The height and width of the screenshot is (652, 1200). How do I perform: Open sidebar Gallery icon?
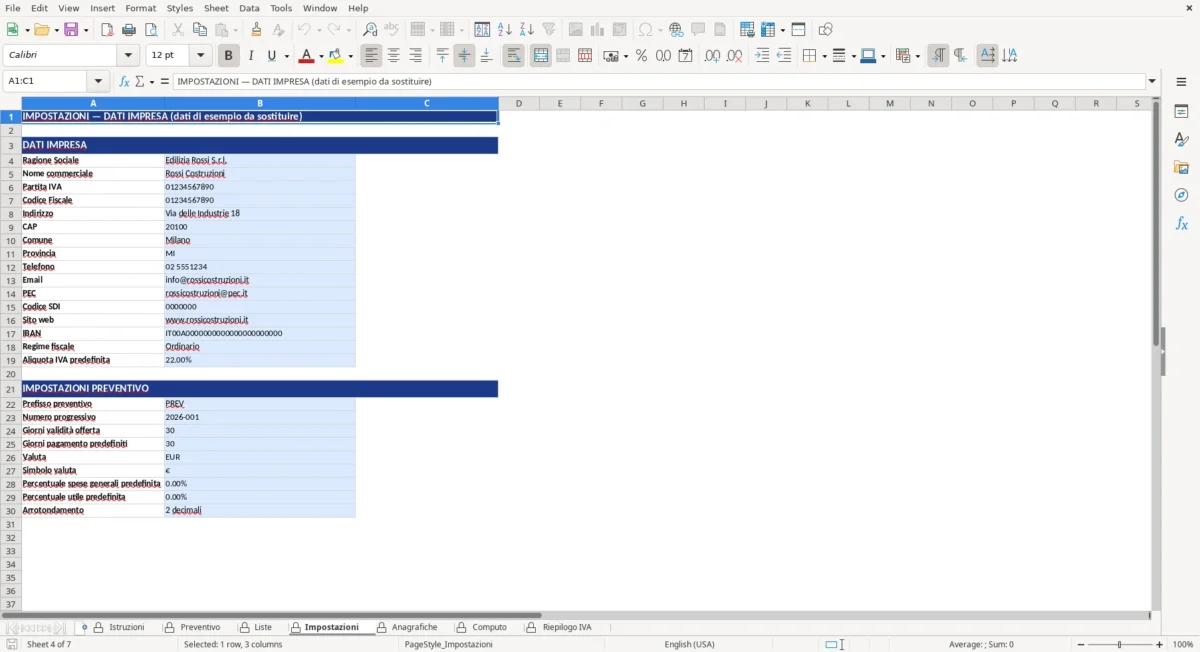tap(1181, 167)
